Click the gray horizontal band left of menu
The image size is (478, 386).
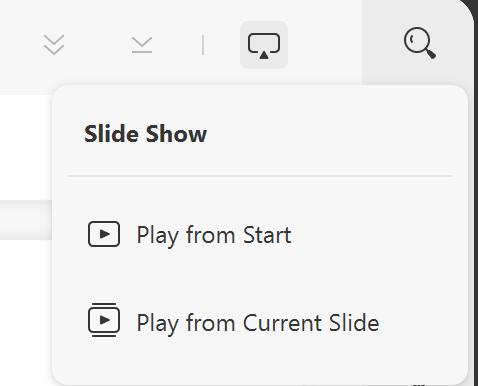(x=26, y=220)
